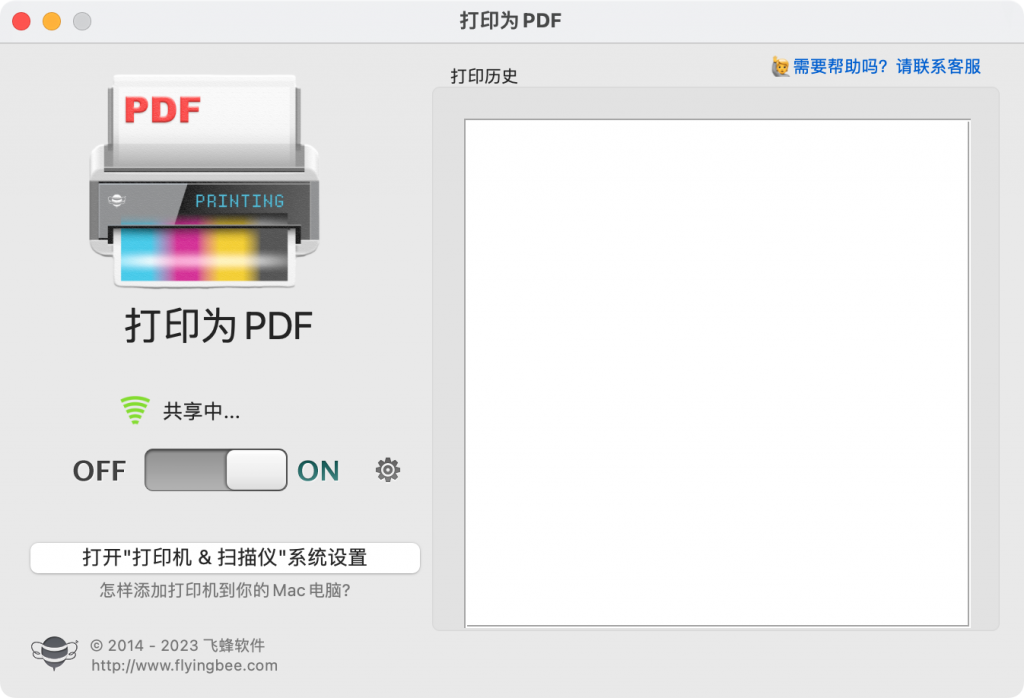1024x698 pixels.
Task: Select the 打印历史 panel label
Action: [483, 76]
